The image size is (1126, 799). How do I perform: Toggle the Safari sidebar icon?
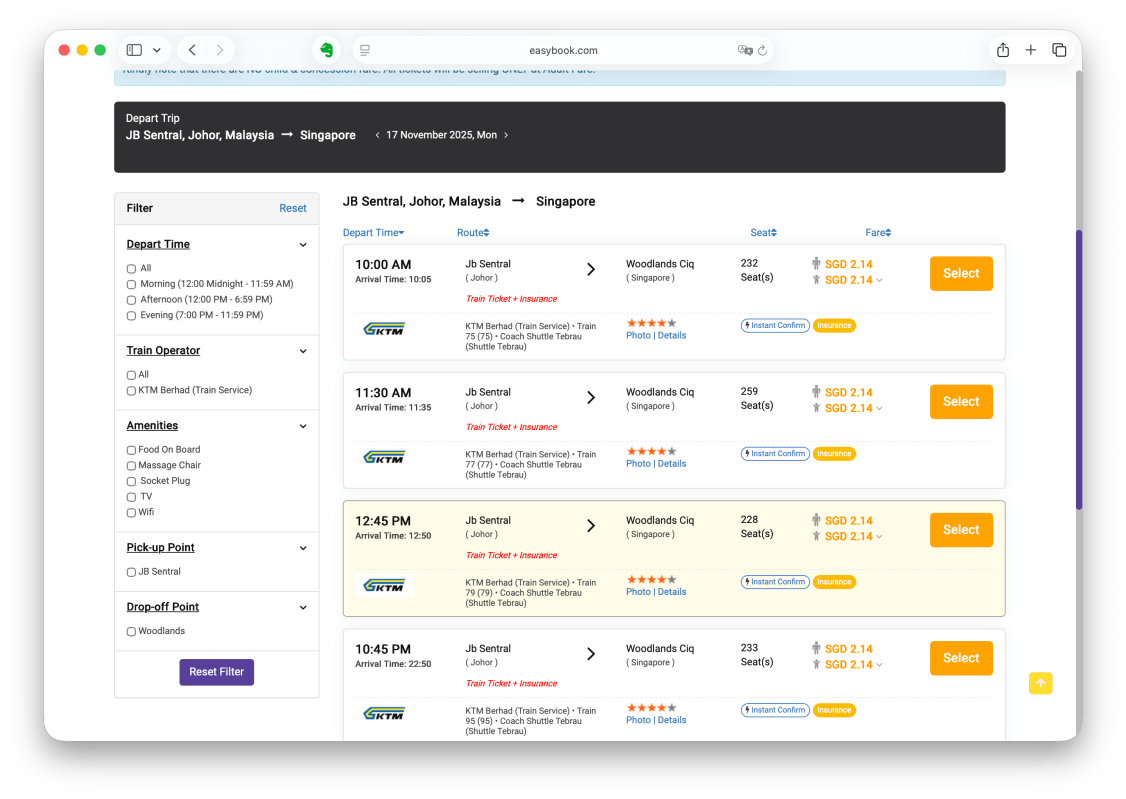point(134,50)
